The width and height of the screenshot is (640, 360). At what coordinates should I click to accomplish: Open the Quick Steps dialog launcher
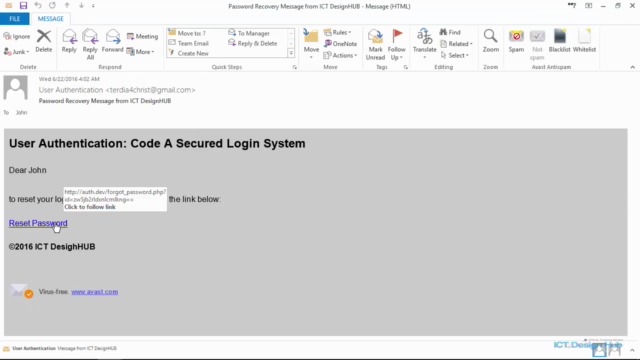[295, 67]
